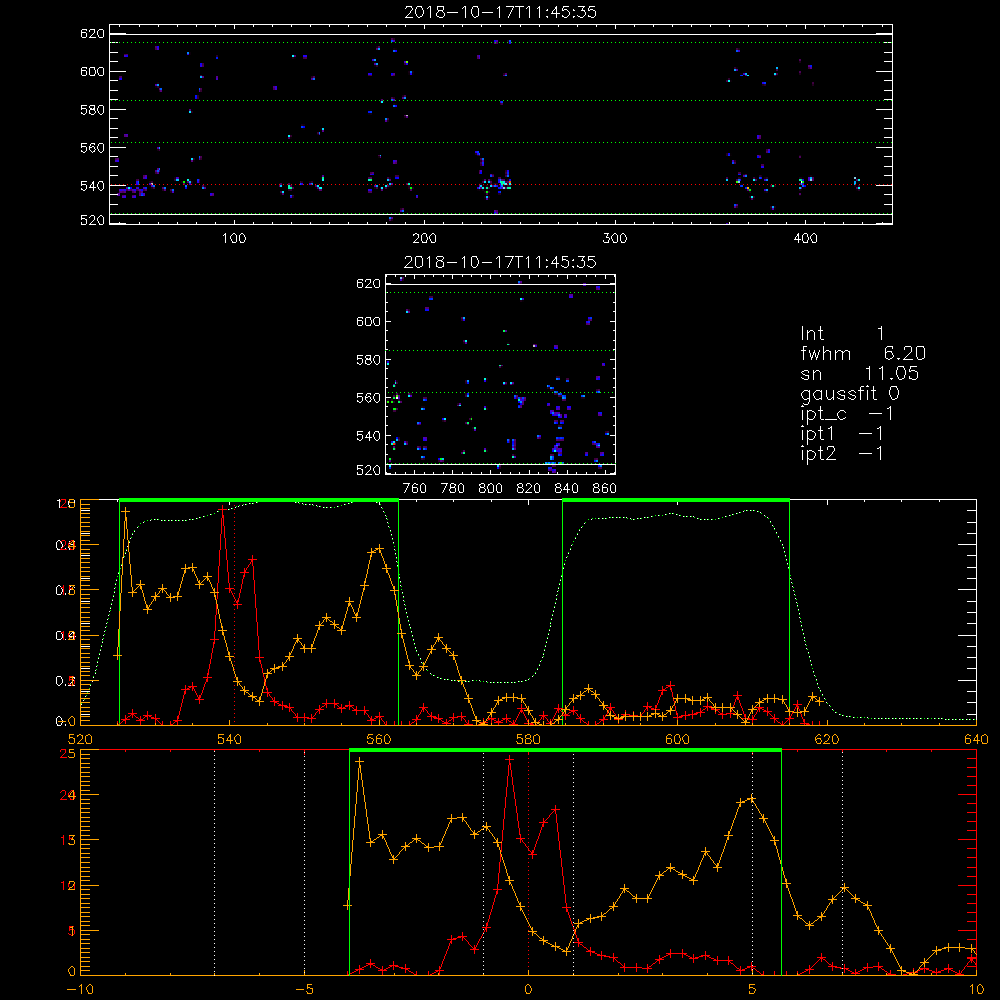
Task: Click x-axis label 560 on the third plot
Action: pyautogui.click(x=379, y=739)
